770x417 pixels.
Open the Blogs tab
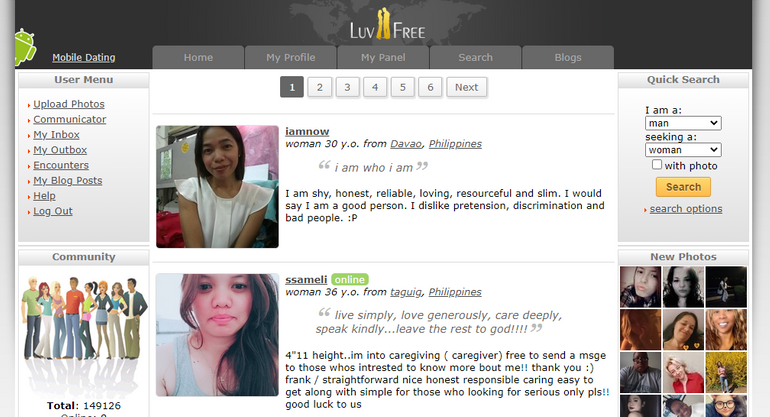tap(568, 57)
